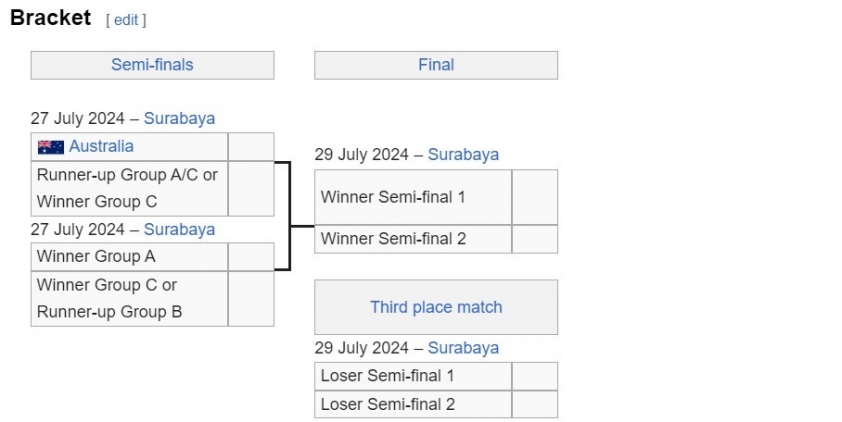Open the Final header link
The width and height of the screenshot is (842, 422).
coord(436,65)
